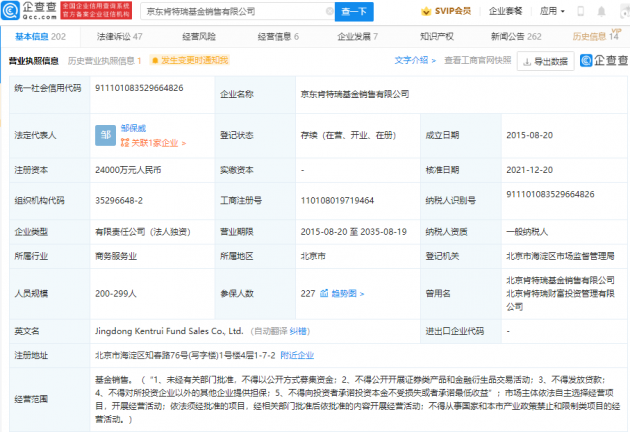This screenshot has width=630, height=432.
Task: Click the Qcc.com logo icon
Action: (x=10, y=11)
